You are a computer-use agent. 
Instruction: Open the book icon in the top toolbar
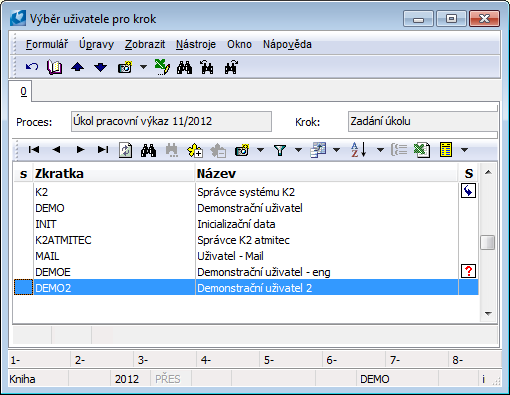[54, 67]
